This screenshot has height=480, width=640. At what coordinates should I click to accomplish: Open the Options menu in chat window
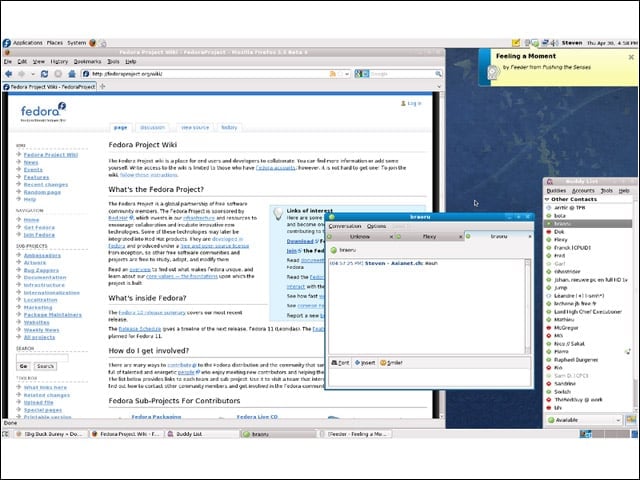click(376, 226)
